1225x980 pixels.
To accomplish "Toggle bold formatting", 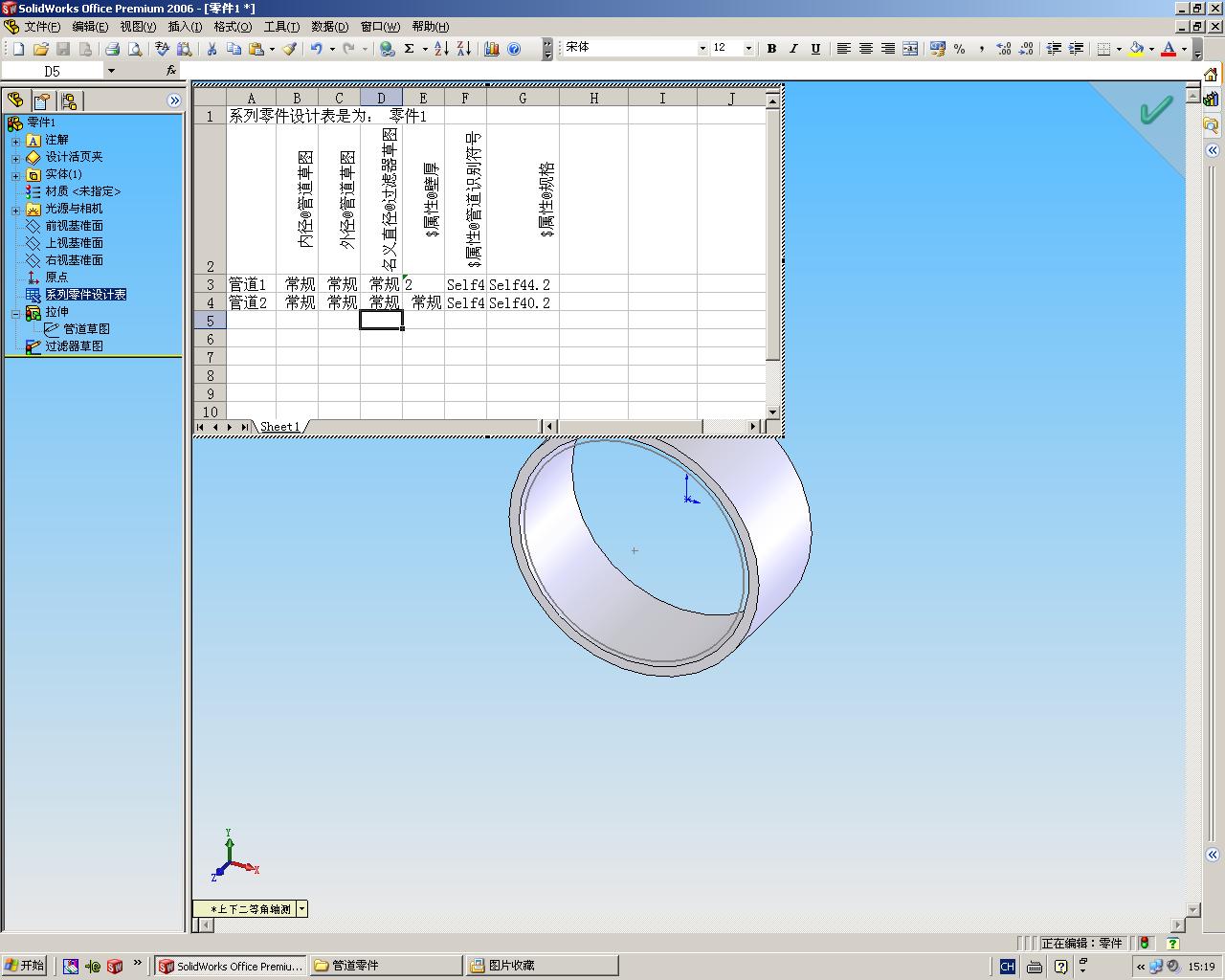I will point(771,49).
